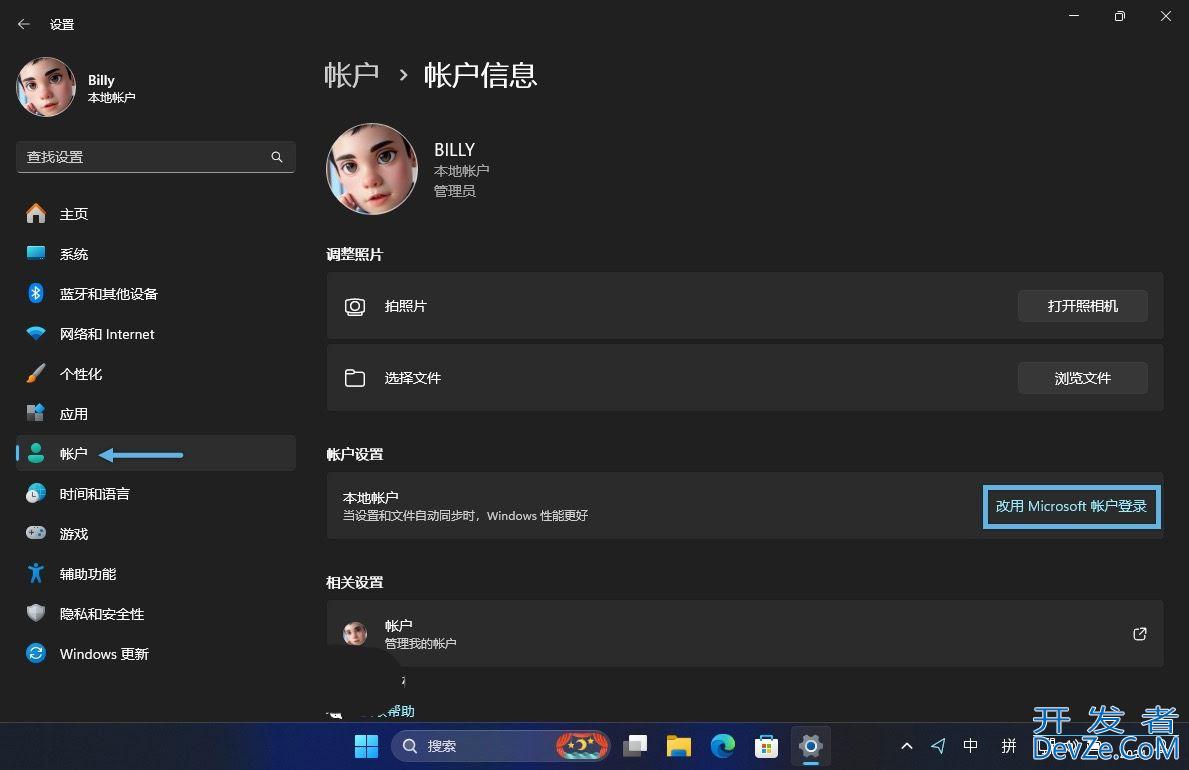
Task: Open 网络和 Internet settings
Action: pyautogui.click(x=107, y=334)
